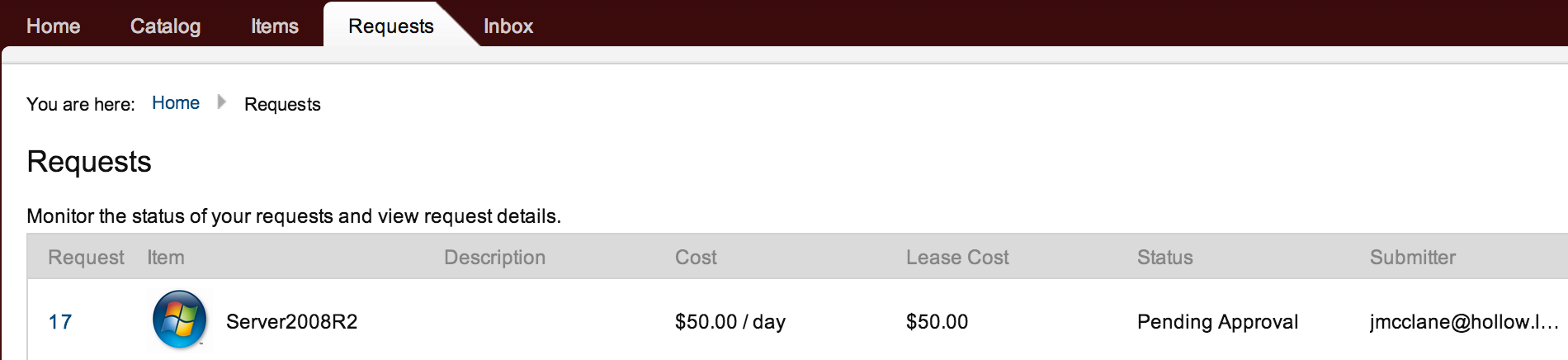
Task: Select the Server2008R2 item name
Action: pos(291,322)
